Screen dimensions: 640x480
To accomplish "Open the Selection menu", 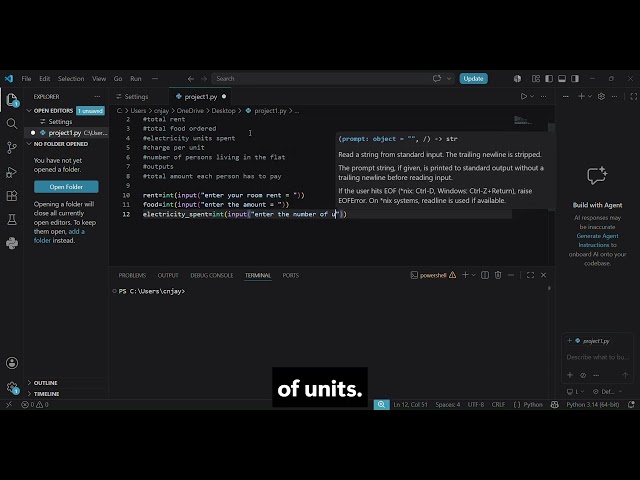I will pos(71,78).
